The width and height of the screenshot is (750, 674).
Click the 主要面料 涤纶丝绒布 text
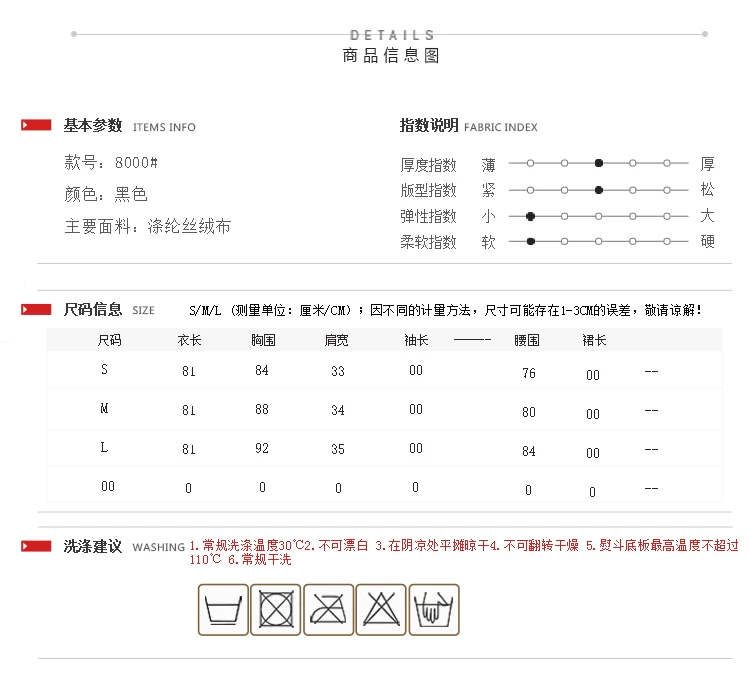(148, 227)
